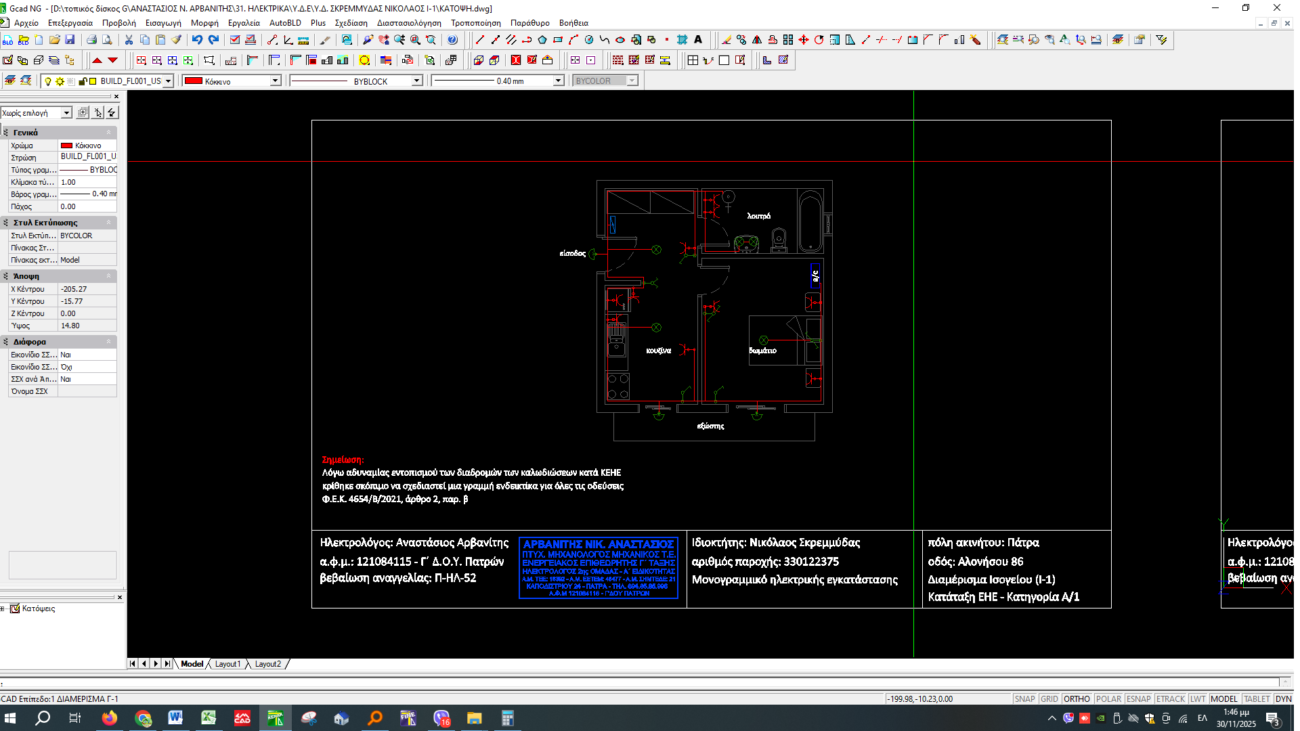The height and width of the screenshot is (731, 1300).
Task: Click the Cut scissors icon
Action: (129, 40)
